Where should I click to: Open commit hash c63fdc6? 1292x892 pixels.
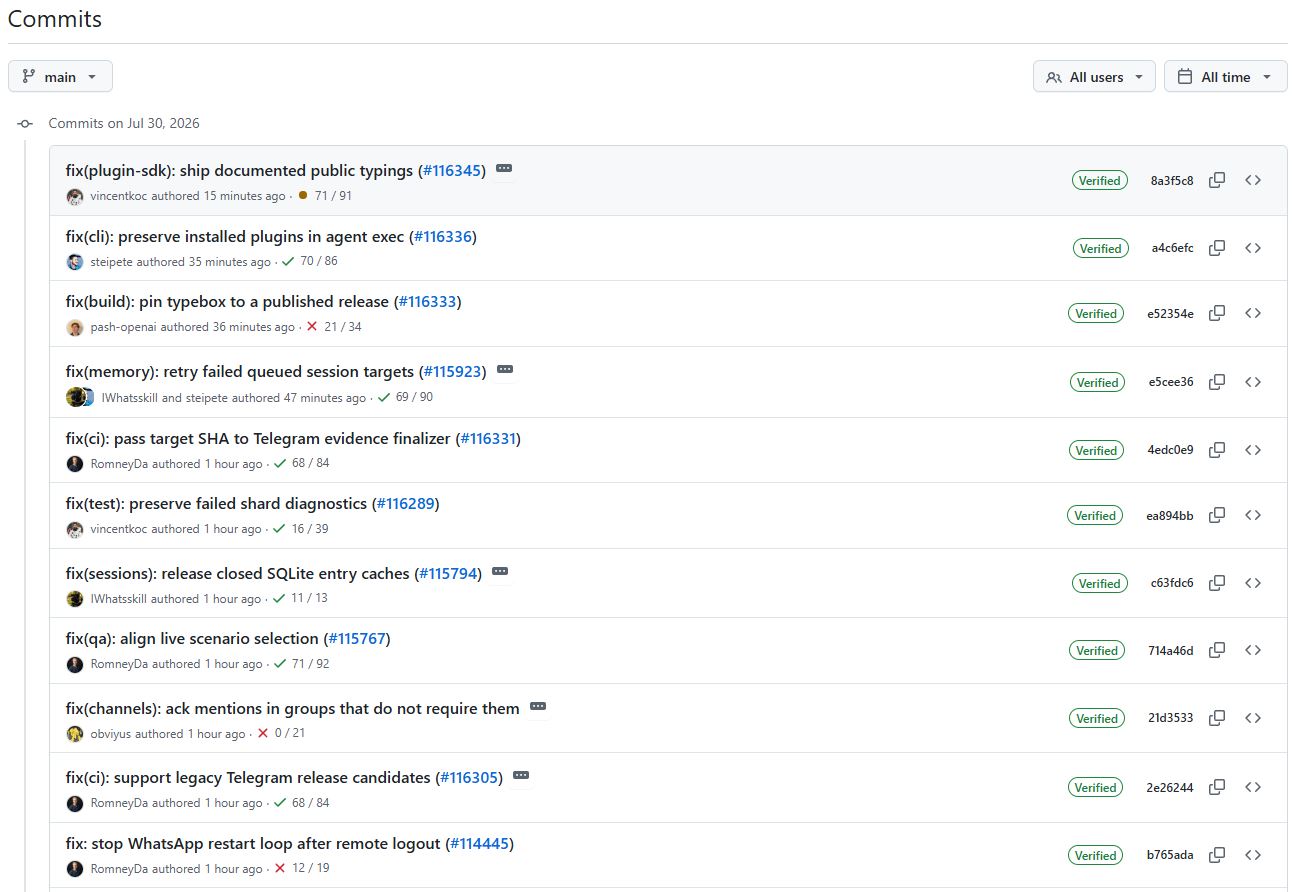(x=1172, y=583)
